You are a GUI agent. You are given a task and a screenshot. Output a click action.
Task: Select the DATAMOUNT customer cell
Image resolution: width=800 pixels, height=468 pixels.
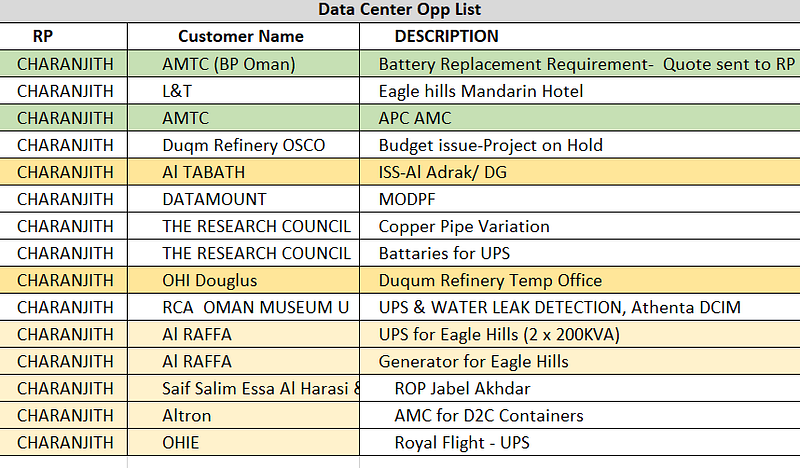click(214, 199)
